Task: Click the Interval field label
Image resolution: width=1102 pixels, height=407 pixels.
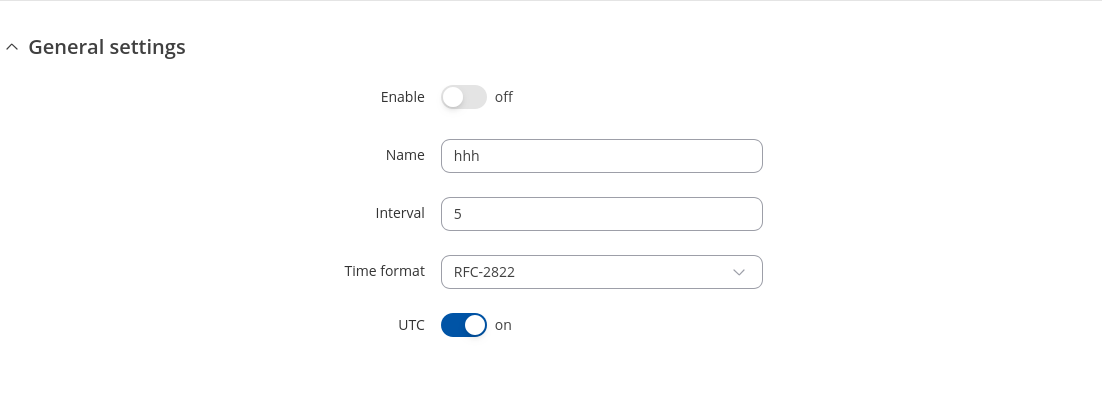Action: tap(400, 213)
